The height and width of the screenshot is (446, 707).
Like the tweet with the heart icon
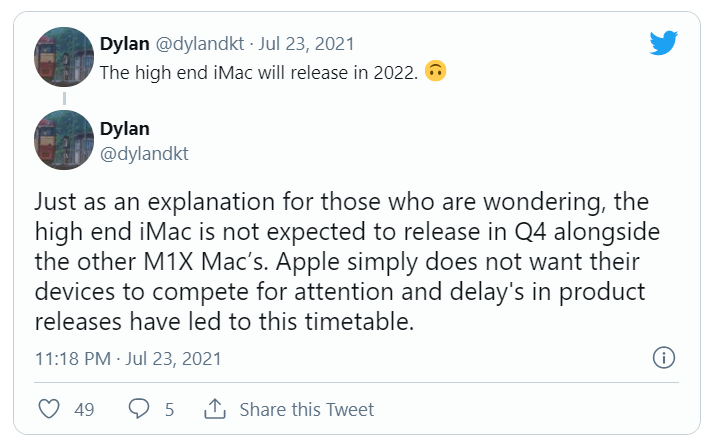coord(48,409)
